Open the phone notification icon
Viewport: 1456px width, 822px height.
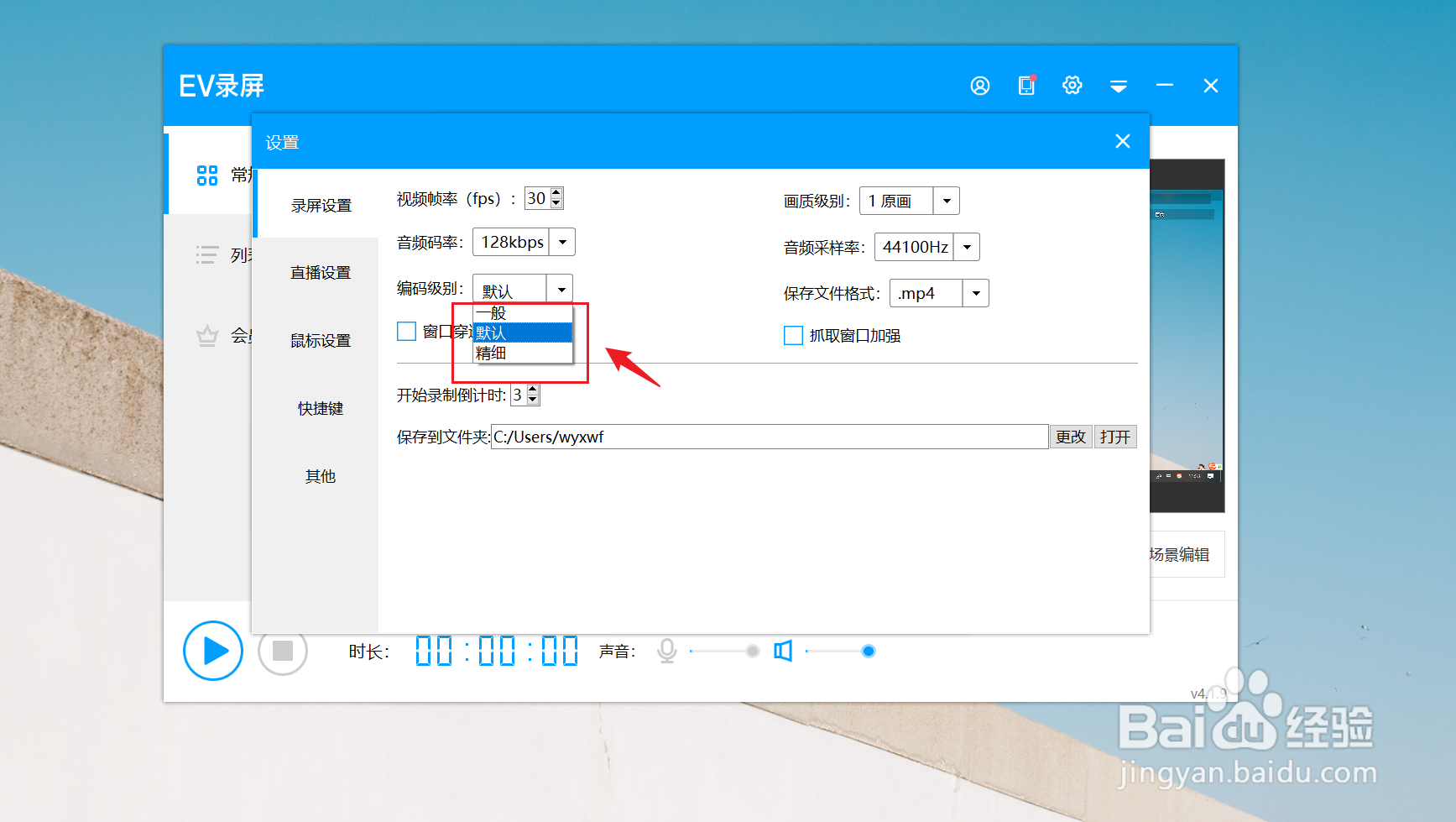pos(1026,85)
